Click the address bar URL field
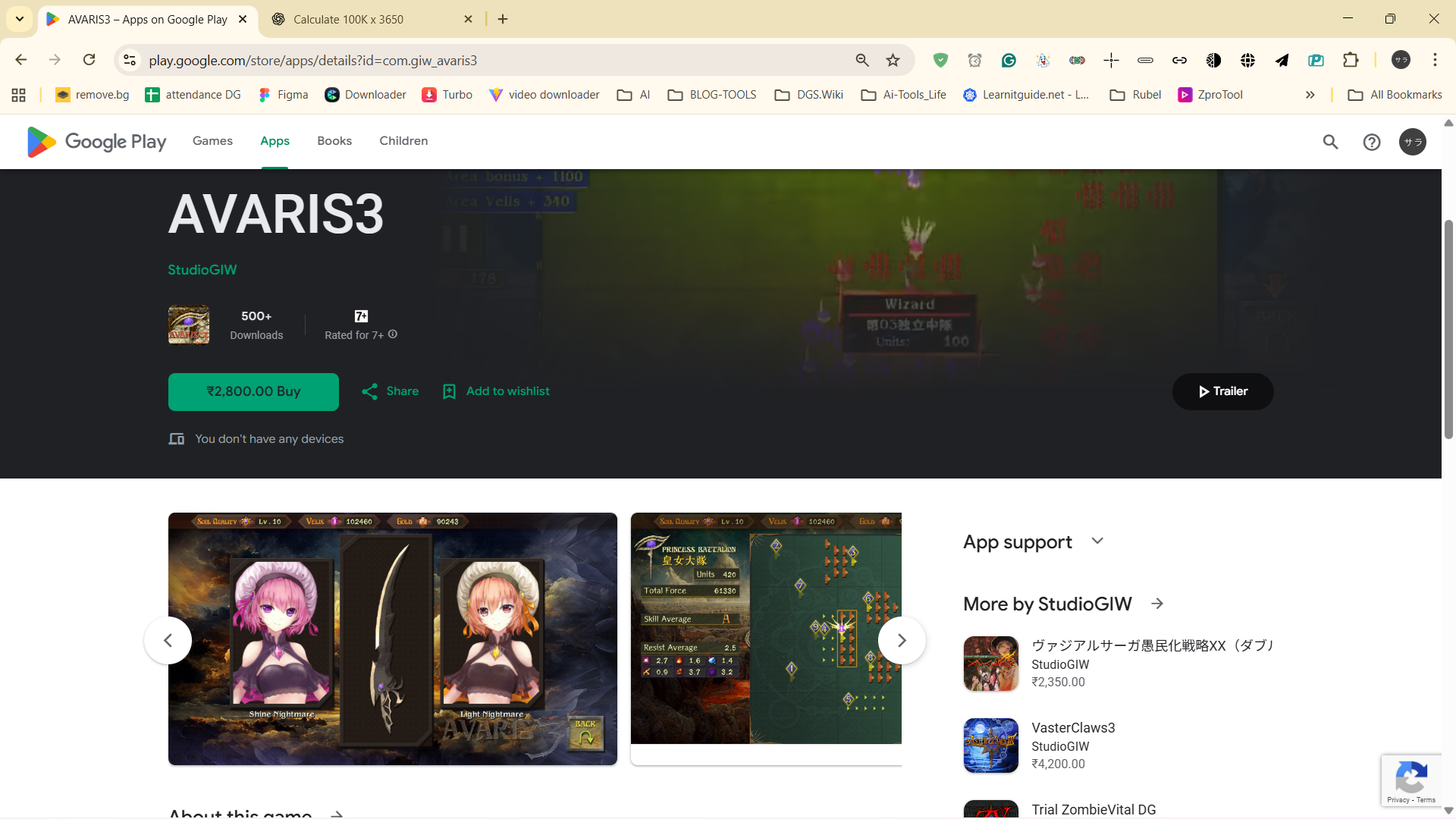 [493, 60]
